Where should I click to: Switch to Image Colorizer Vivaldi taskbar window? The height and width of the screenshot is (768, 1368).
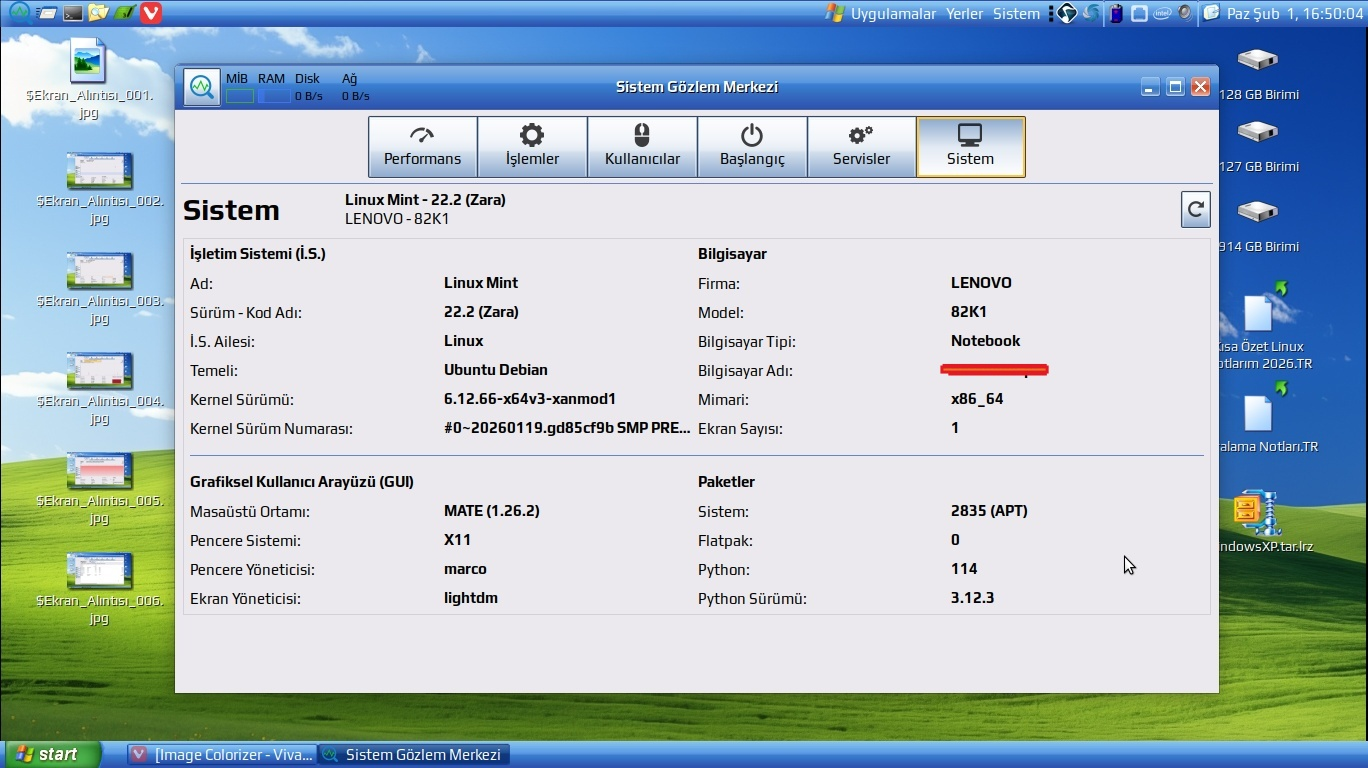coord(221,755)
